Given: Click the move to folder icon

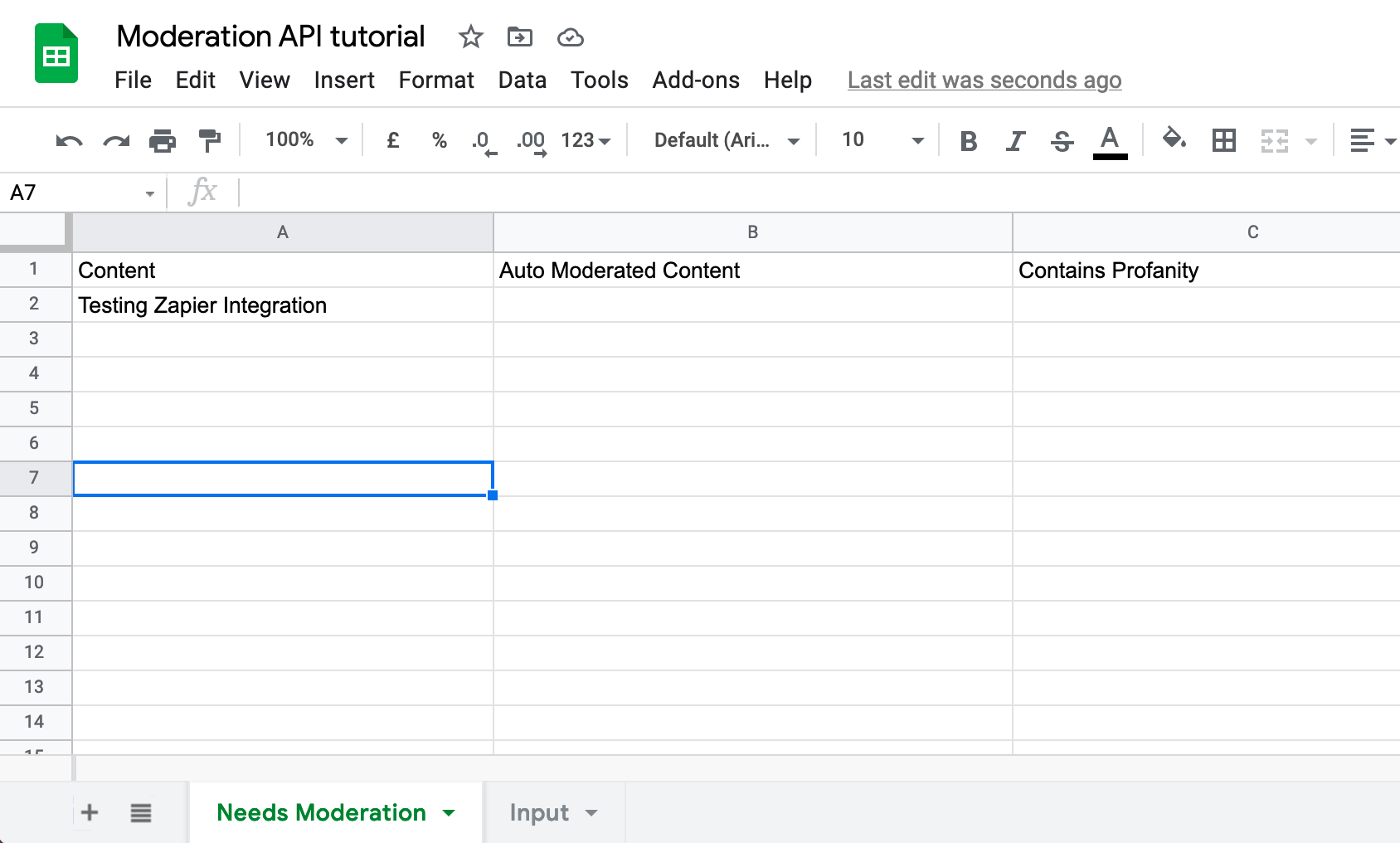Looking at the screenshot, I should (x=520, y=37).
